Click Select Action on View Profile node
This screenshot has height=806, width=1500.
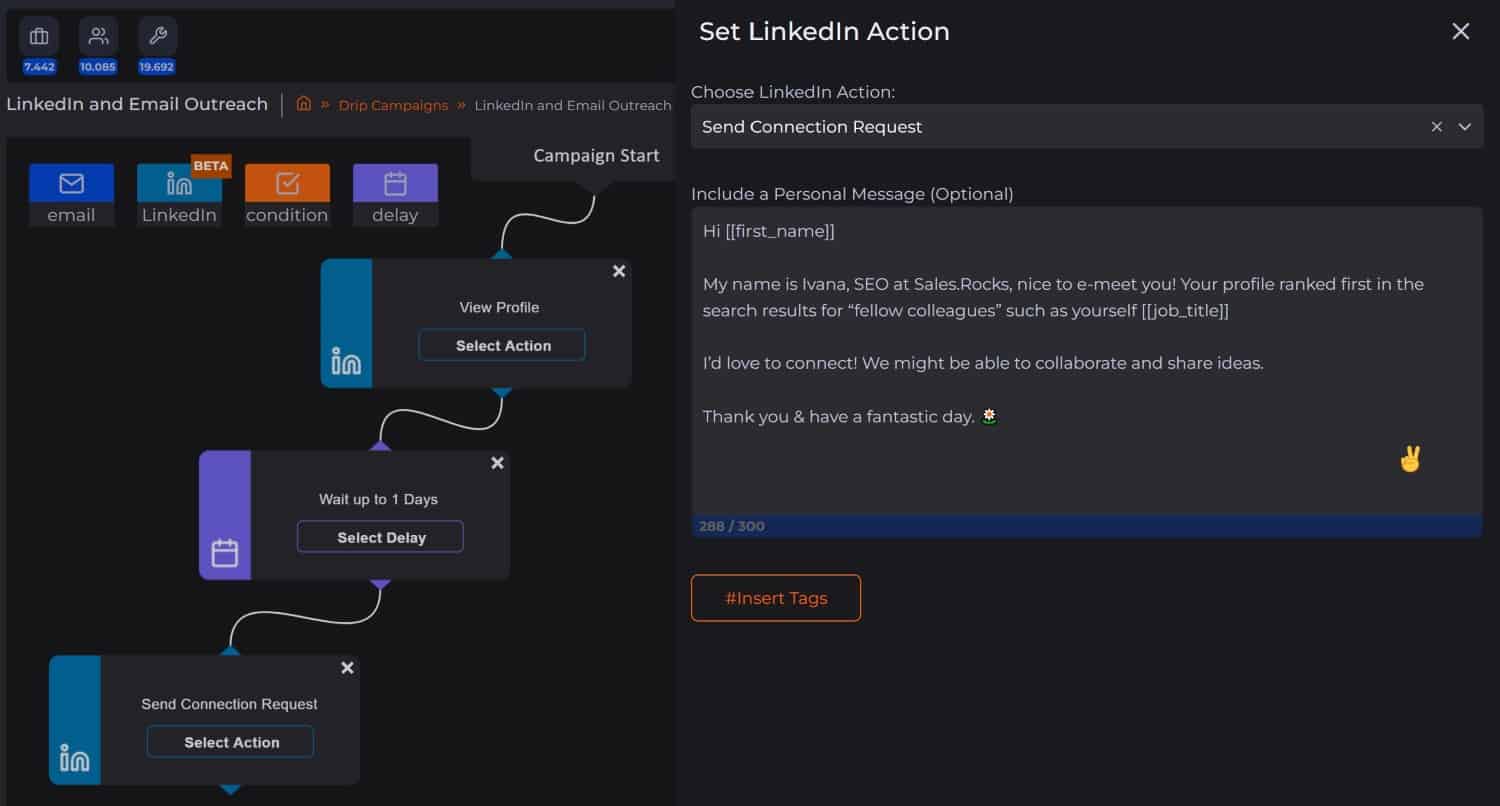tap(502, 345)
